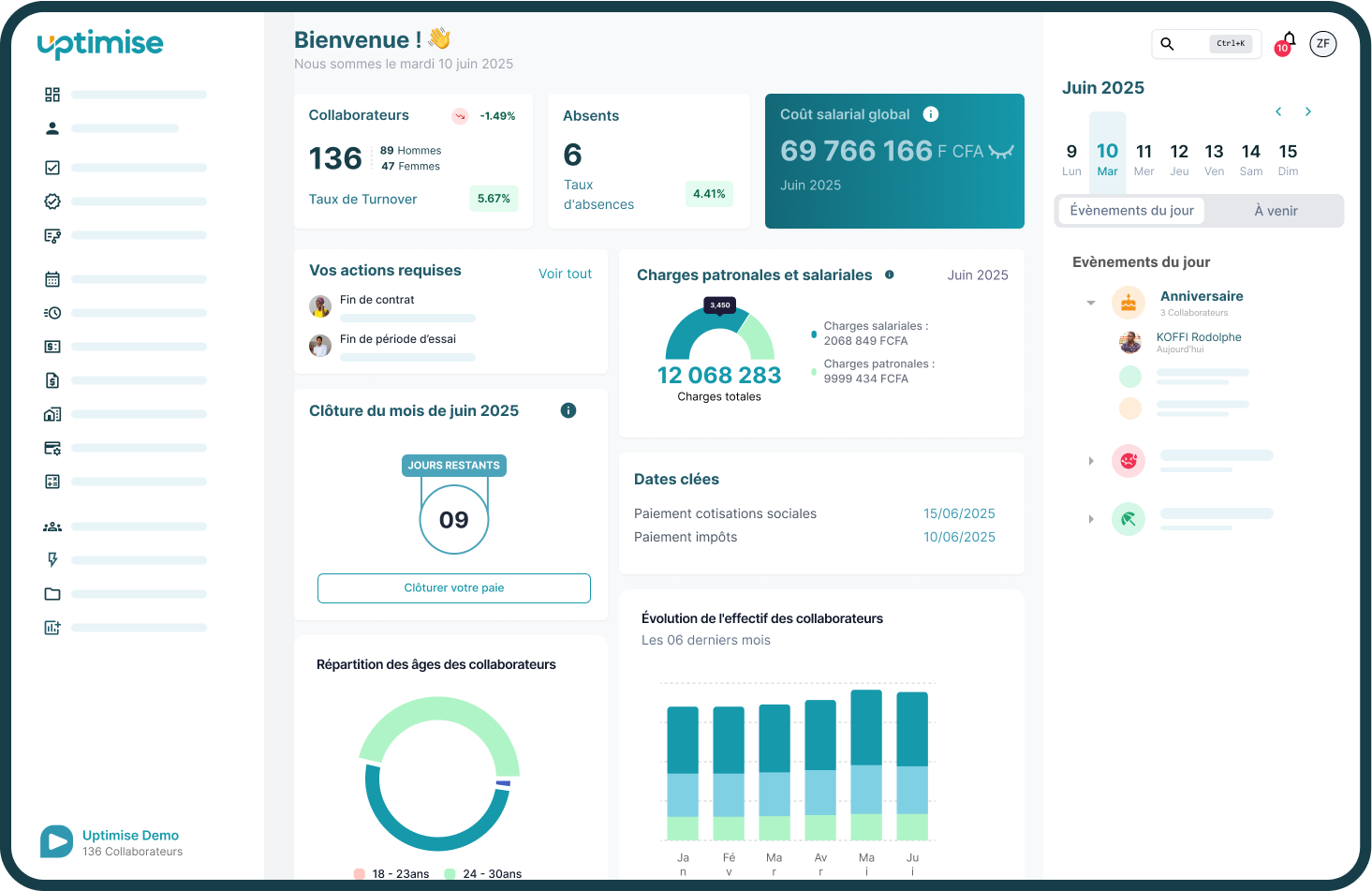Screen dimensions: 1372x891
Task: Open the calendar icon in the sidebar
Action: [52, 278]
